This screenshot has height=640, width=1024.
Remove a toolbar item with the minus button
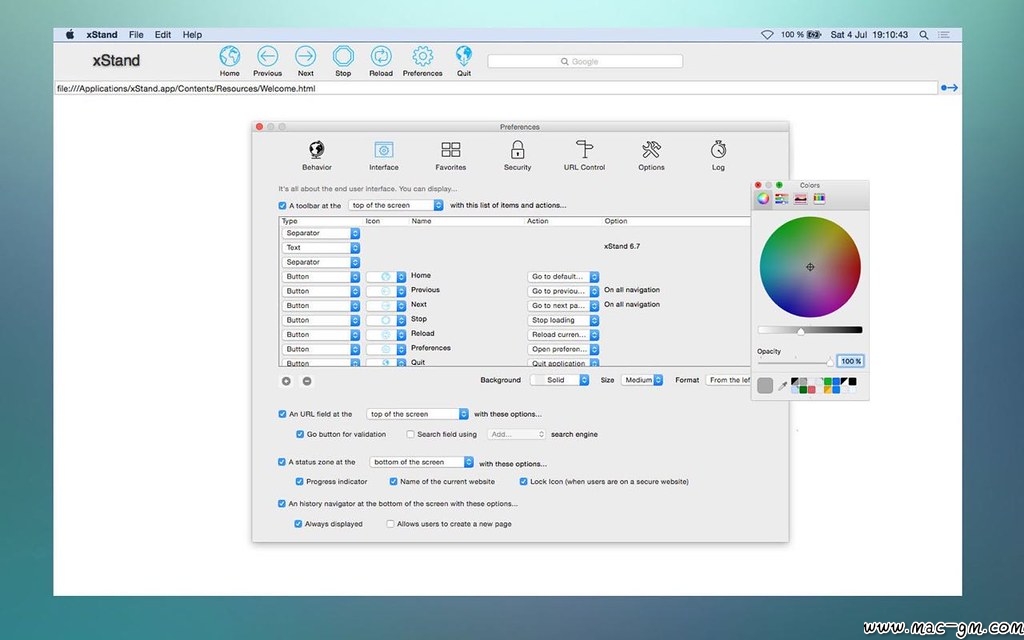point(307,381)
